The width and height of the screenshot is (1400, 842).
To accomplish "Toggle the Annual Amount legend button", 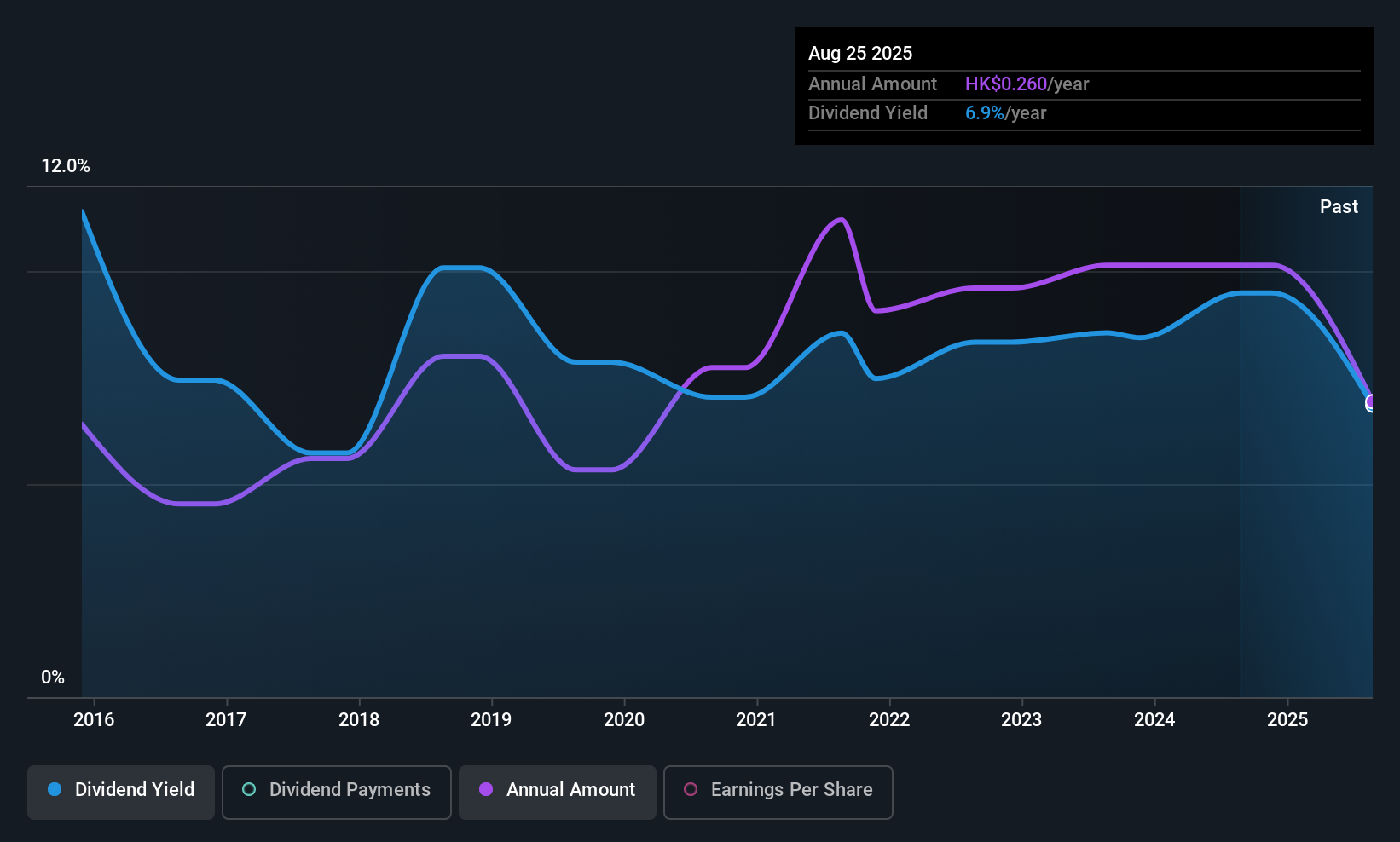I will [558, 792].
